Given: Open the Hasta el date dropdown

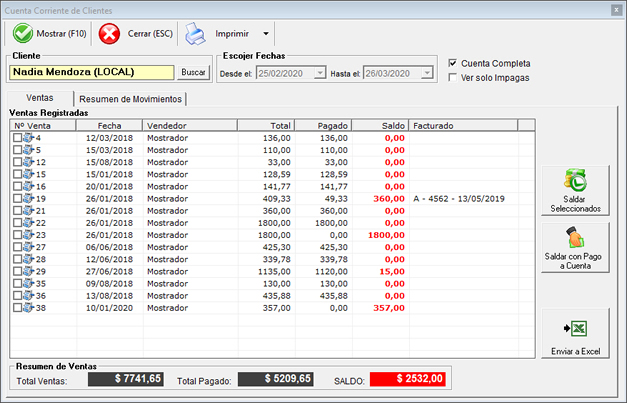Looking at the screenshot, I should [x=427, y=73].
